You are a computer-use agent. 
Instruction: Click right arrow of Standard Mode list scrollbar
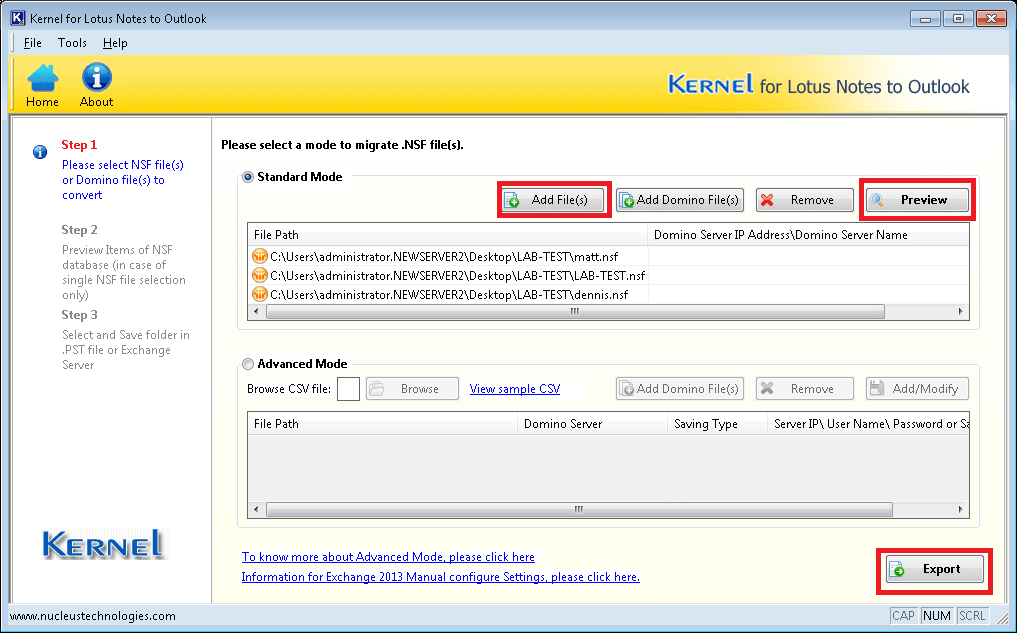961,311
